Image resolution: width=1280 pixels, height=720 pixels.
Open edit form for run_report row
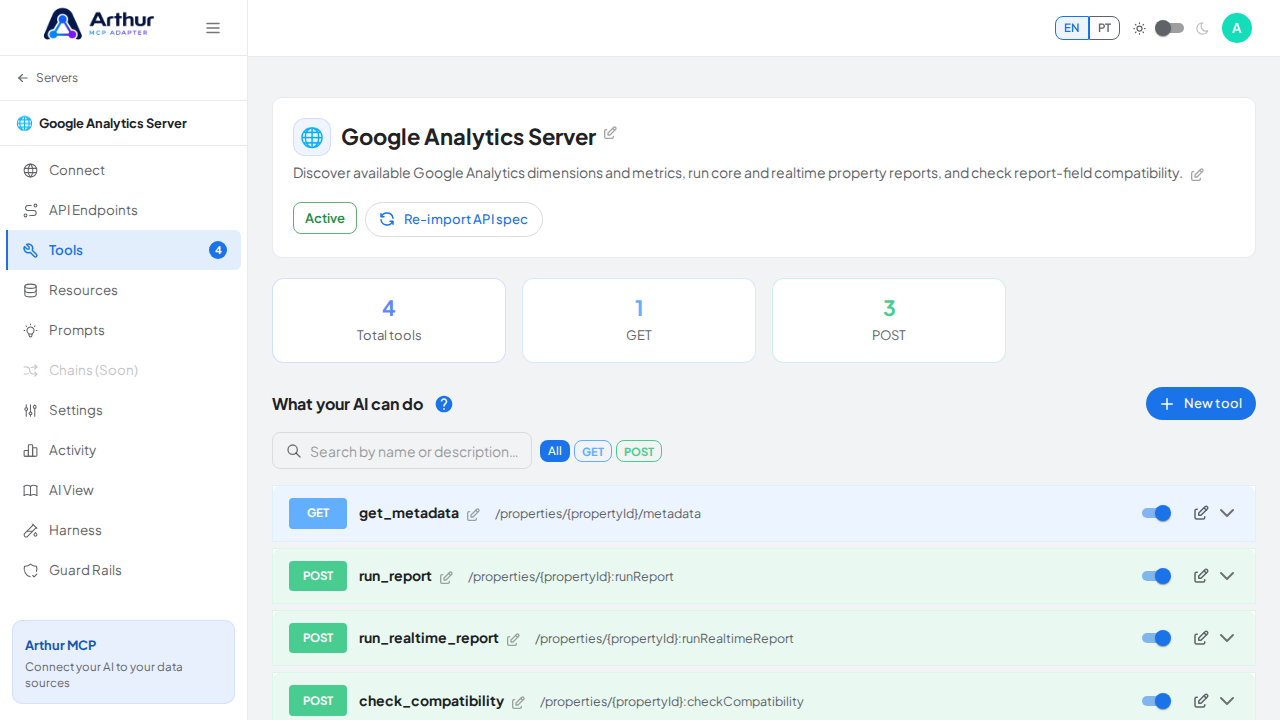click(x=1201, y=576)
